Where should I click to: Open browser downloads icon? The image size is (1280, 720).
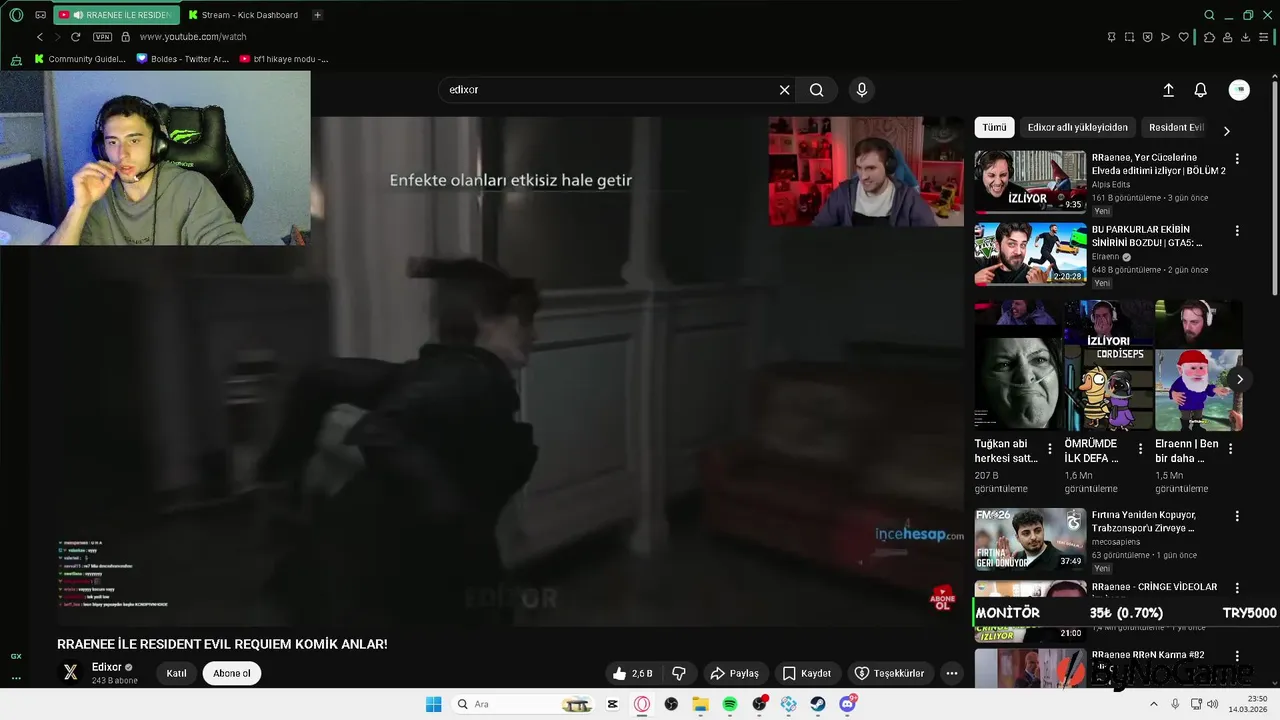tap(1245, 37)
